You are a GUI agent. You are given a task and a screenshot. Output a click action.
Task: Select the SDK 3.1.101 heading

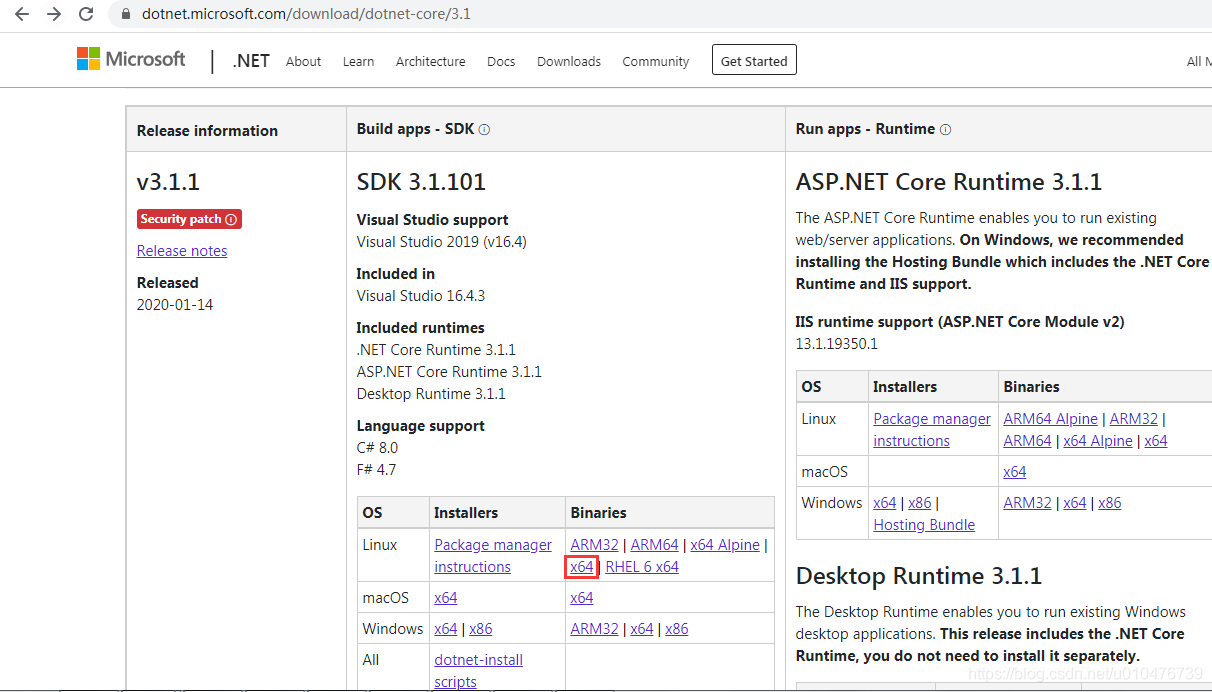point(421,182)
